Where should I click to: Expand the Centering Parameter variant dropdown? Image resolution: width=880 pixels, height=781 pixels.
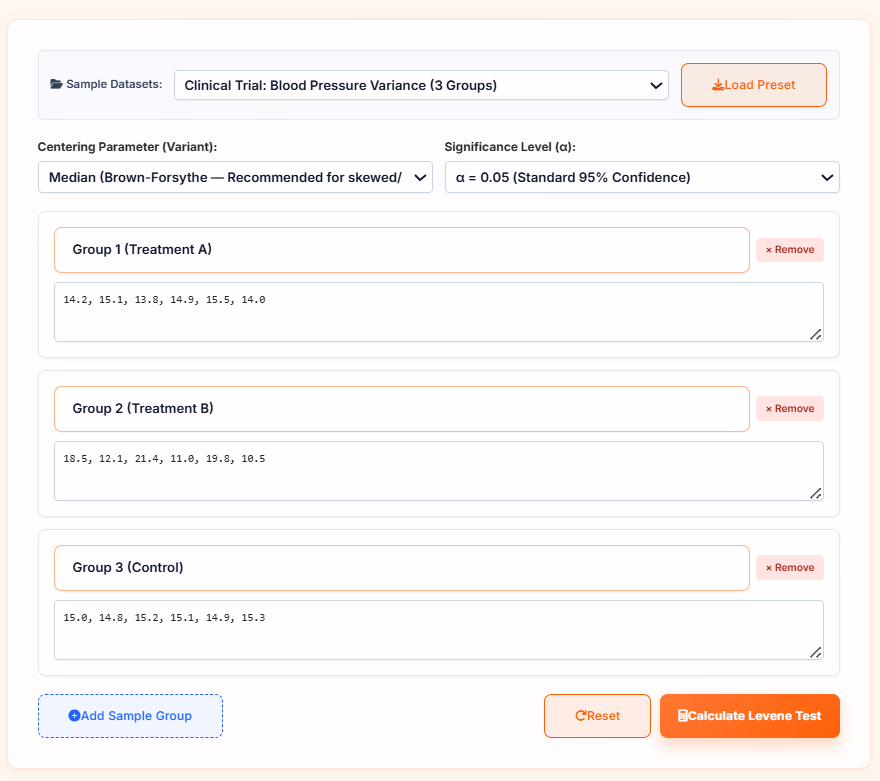tap(235, 177)
